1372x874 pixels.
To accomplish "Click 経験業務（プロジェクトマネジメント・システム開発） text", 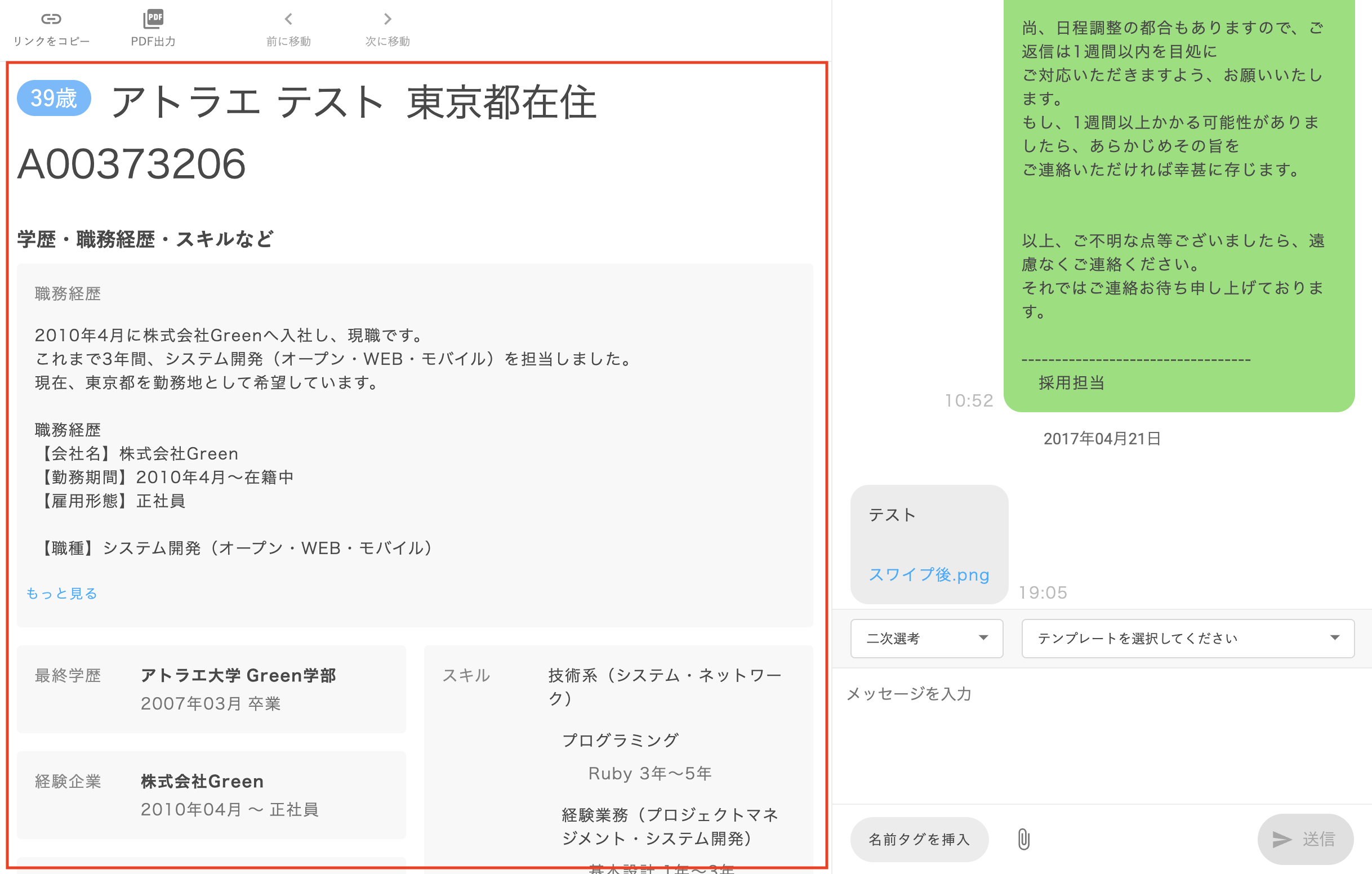I will [671, 827].
